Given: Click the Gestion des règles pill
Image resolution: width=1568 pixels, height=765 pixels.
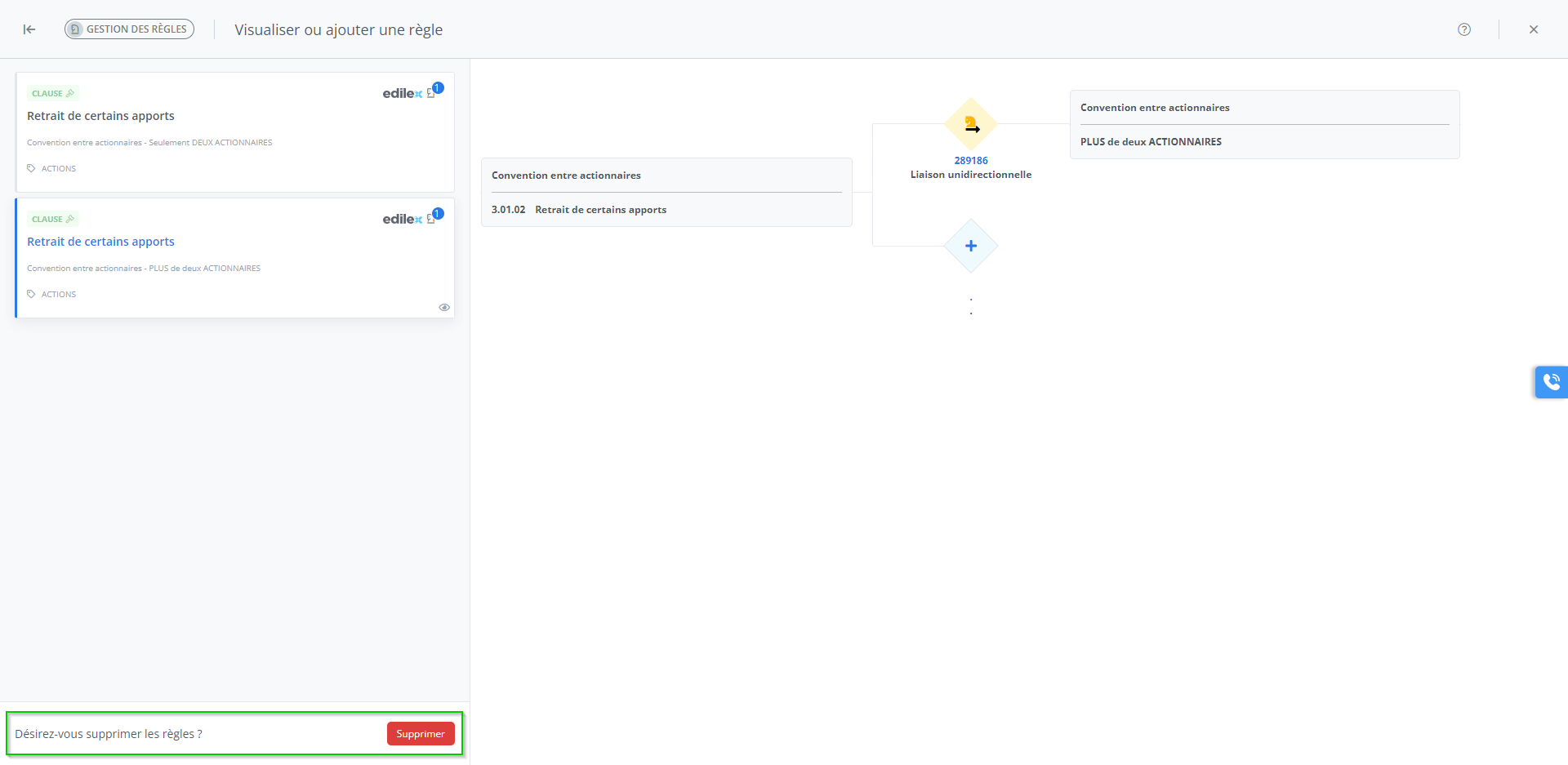Looking at the screenshot, I should 129,29.
